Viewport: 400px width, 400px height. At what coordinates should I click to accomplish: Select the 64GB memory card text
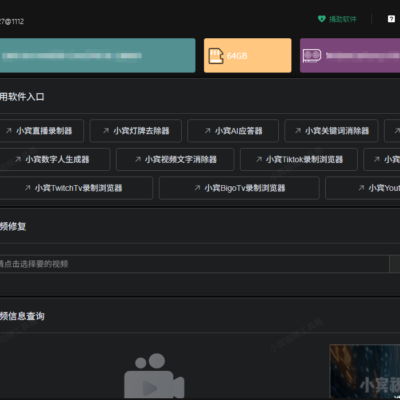point(237,56)
